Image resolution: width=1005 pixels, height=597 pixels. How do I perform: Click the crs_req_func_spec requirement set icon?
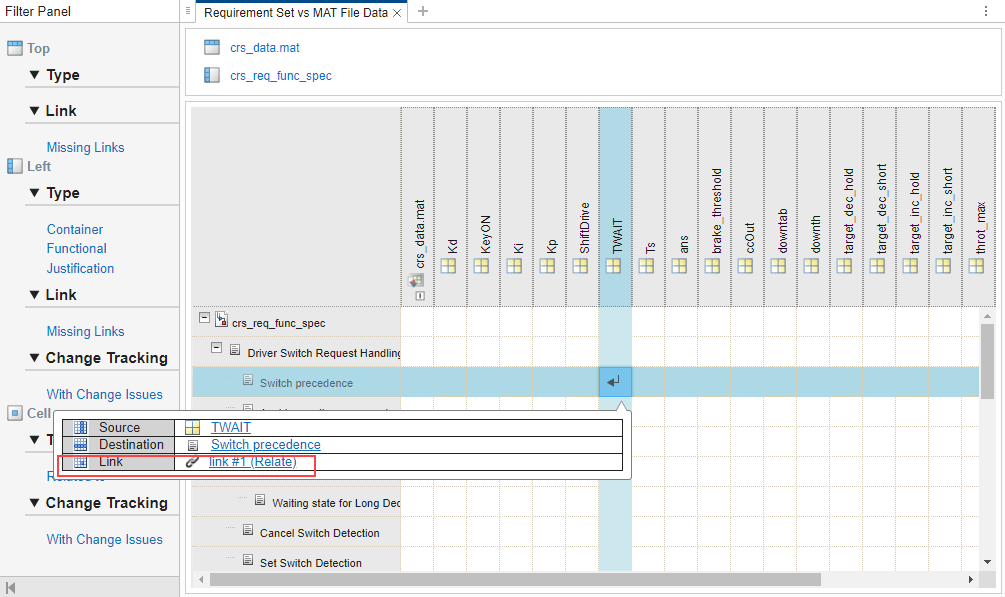click(211, 75)
